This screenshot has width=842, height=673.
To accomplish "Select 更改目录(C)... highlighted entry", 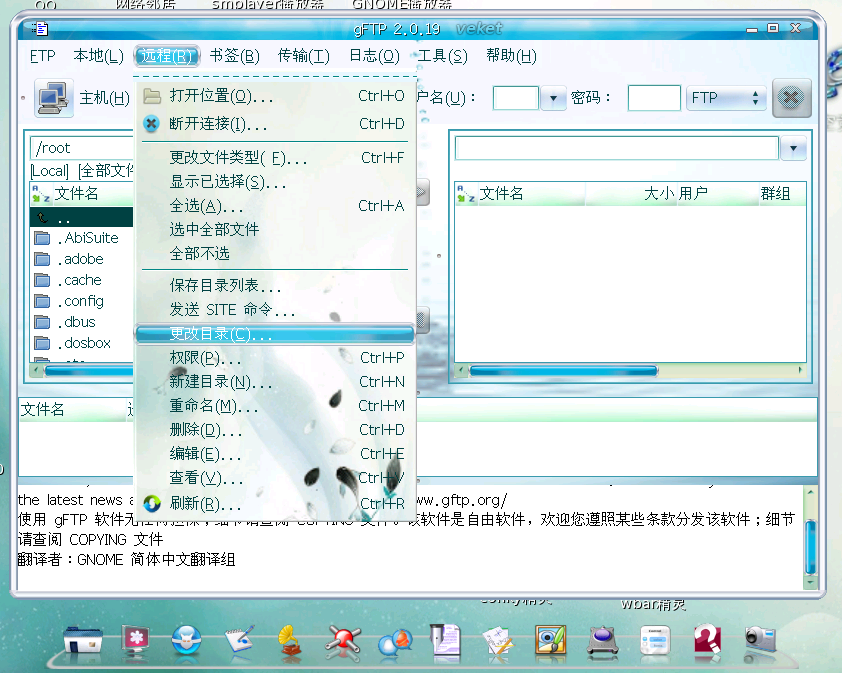I will coord(274,334).
